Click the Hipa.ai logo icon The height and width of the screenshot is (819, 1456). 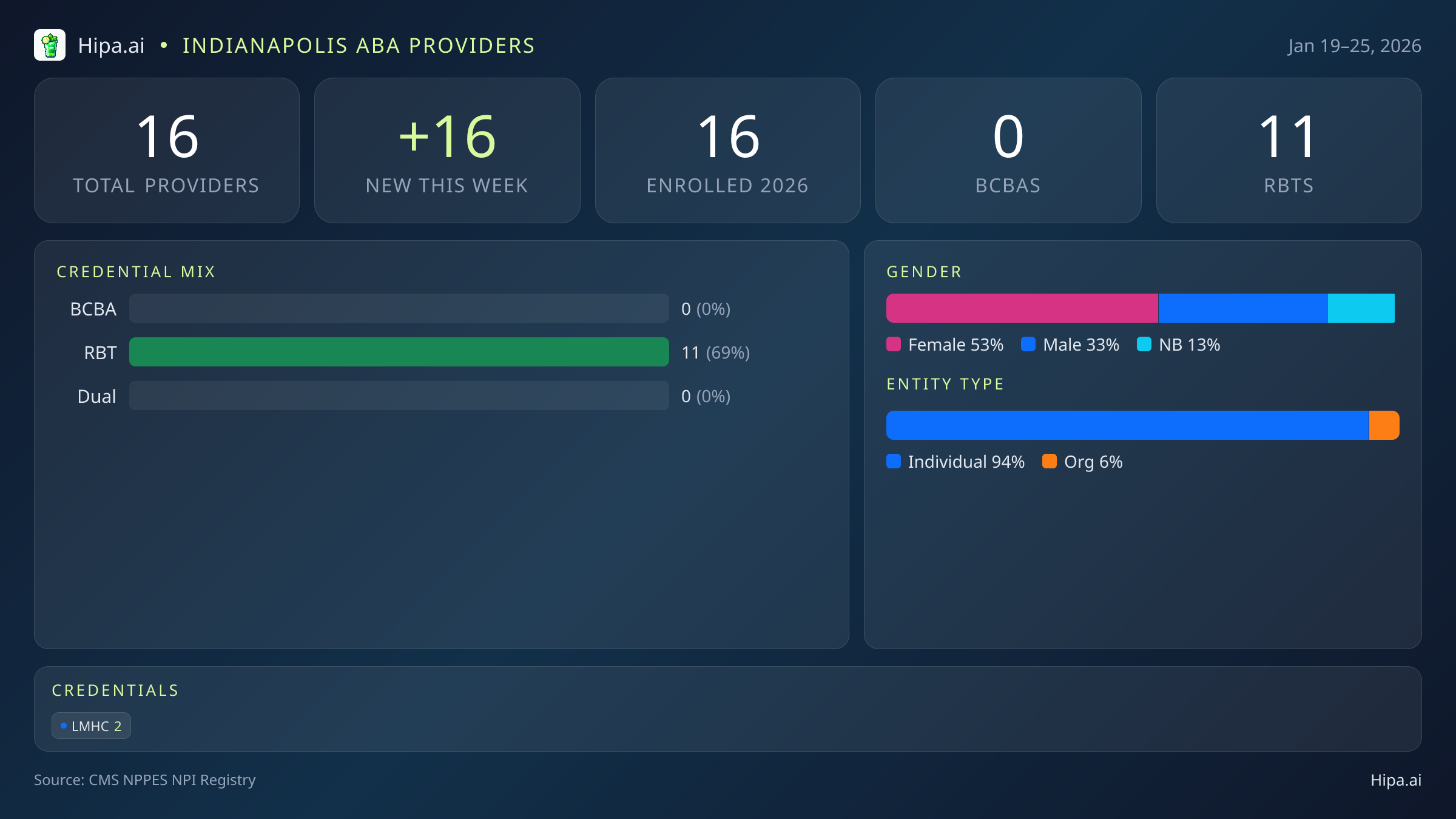click(50, 45)
